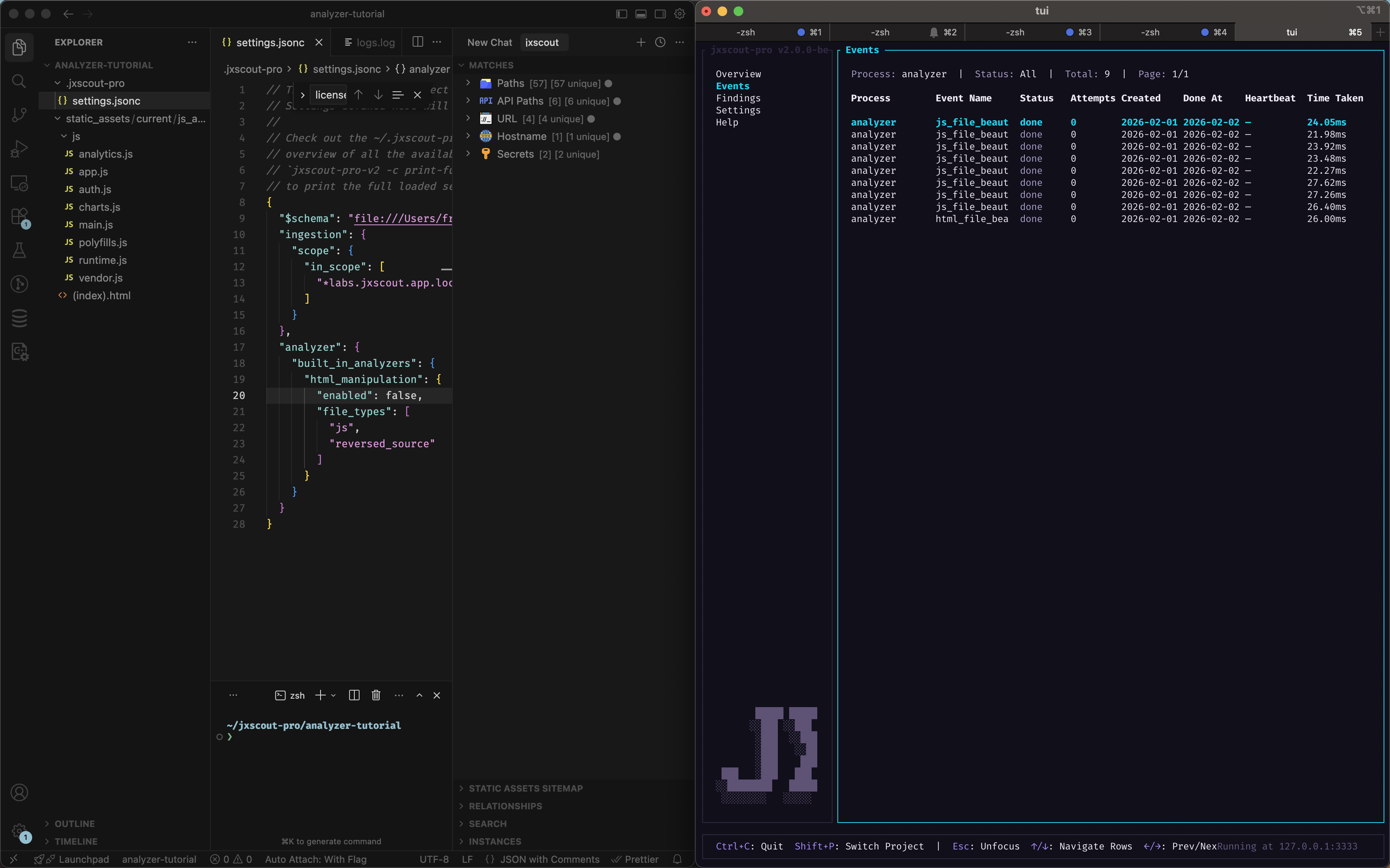Viewport: 1390px width, 868px height.
Task: Open the new terminal profile dropdown arrow
Action: click(333, 695)
